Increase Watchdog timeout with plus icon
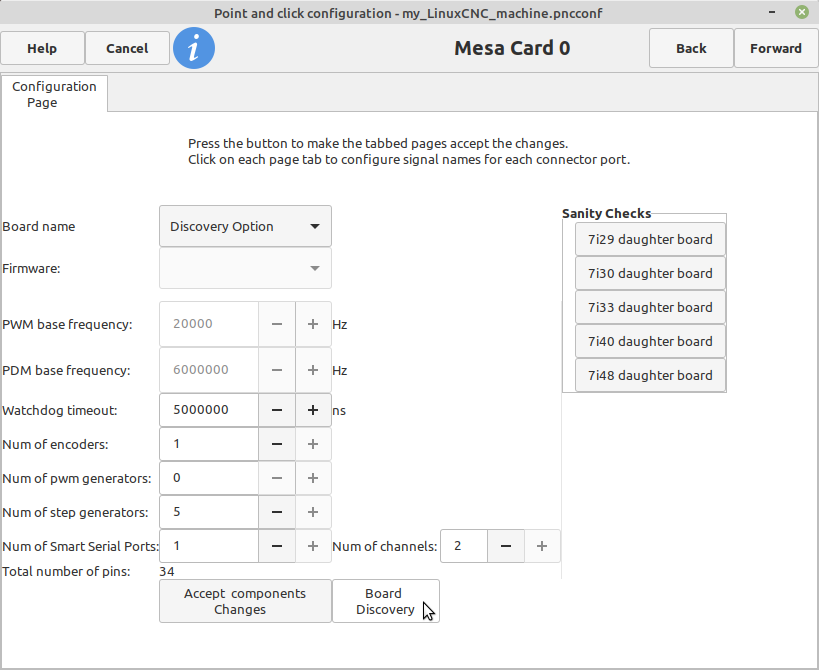 tap(313, 410)
